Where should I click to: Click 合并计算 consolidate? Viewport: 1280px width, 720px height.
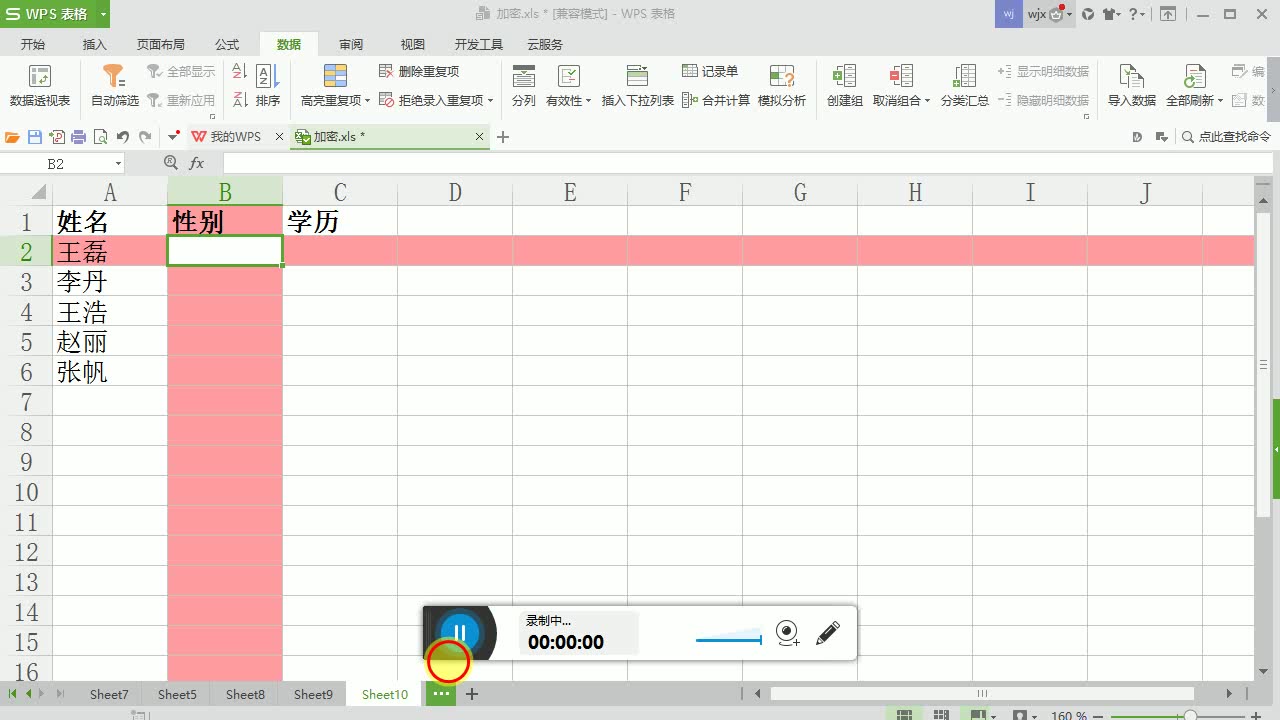[716, 100]
